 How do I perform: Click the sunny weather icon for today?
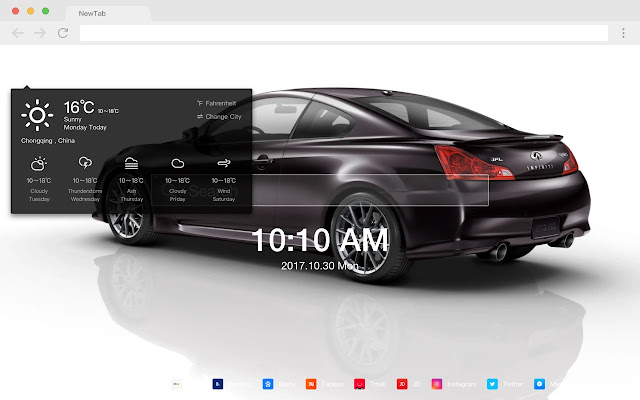[x=37, y=115]
